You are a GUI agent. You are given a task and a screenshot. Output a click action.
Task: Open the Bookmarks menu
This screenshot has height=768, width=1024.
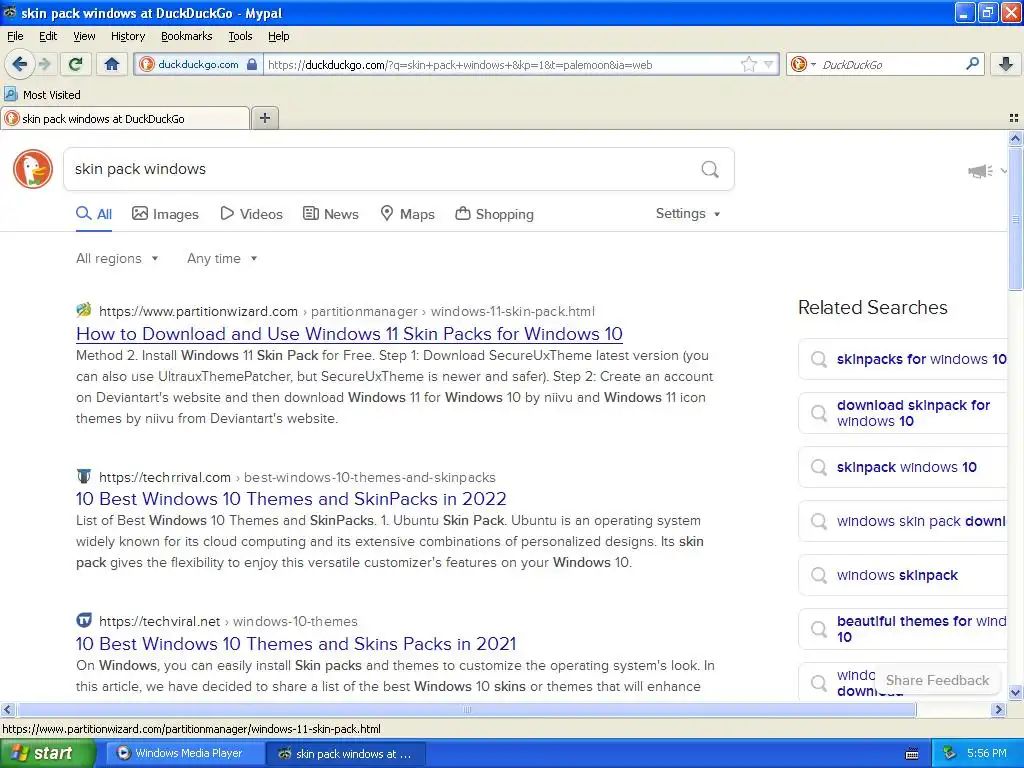(x=187, y=36)
